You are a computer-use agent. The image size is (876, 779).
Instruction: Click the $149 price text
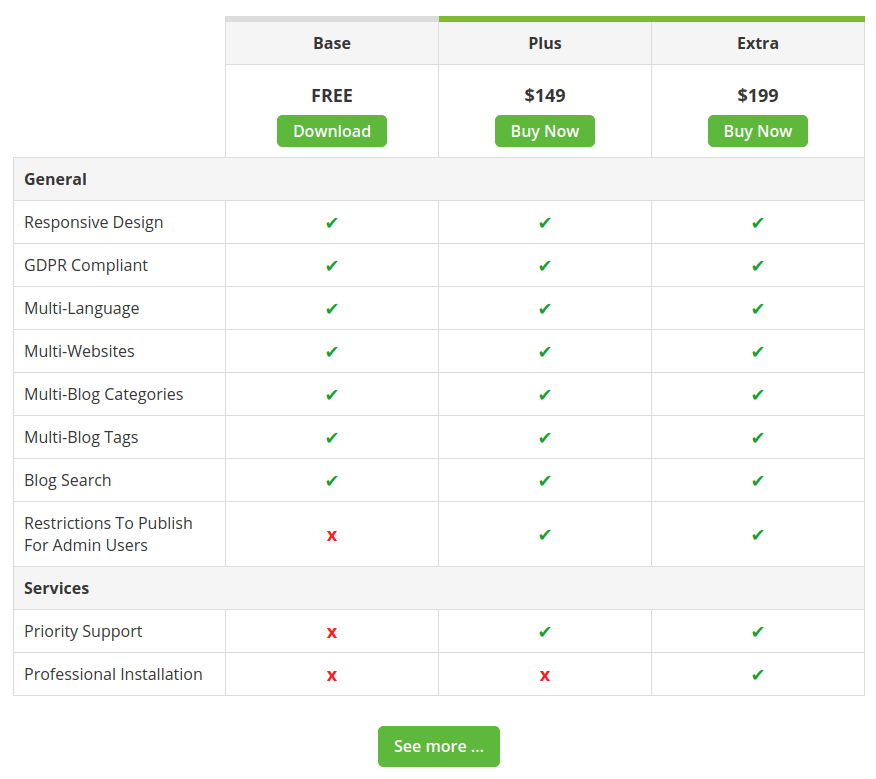click(545, 96)
